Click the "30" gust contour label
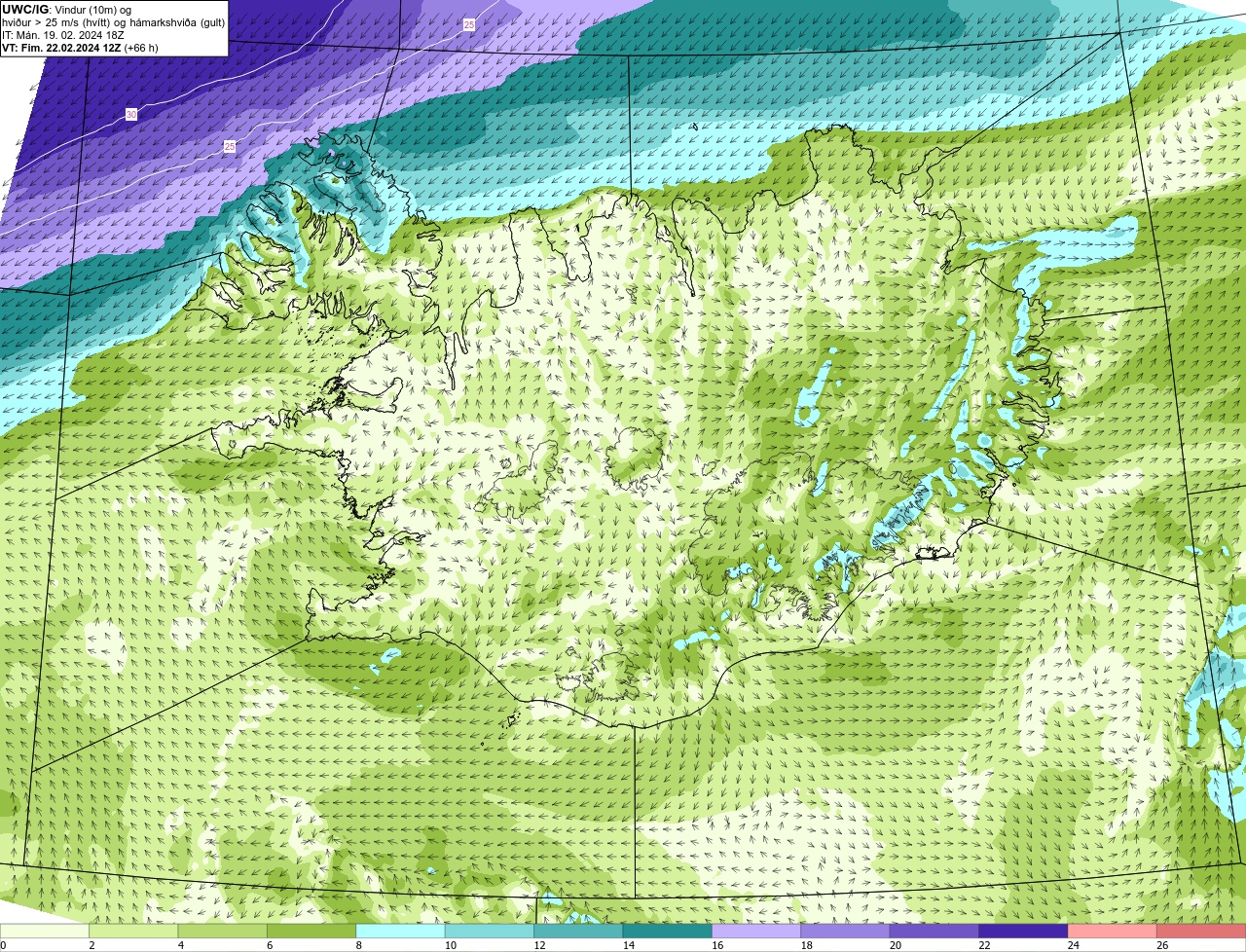 [131, 115]
